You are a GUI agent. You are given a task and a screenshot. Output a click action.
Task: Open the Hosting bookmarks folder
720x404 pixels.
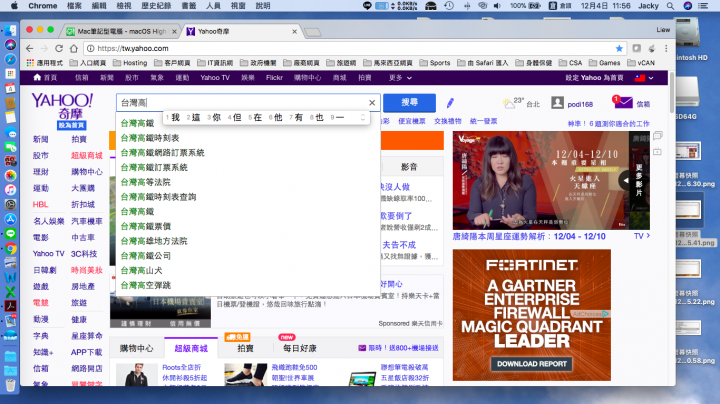(130, 63)
